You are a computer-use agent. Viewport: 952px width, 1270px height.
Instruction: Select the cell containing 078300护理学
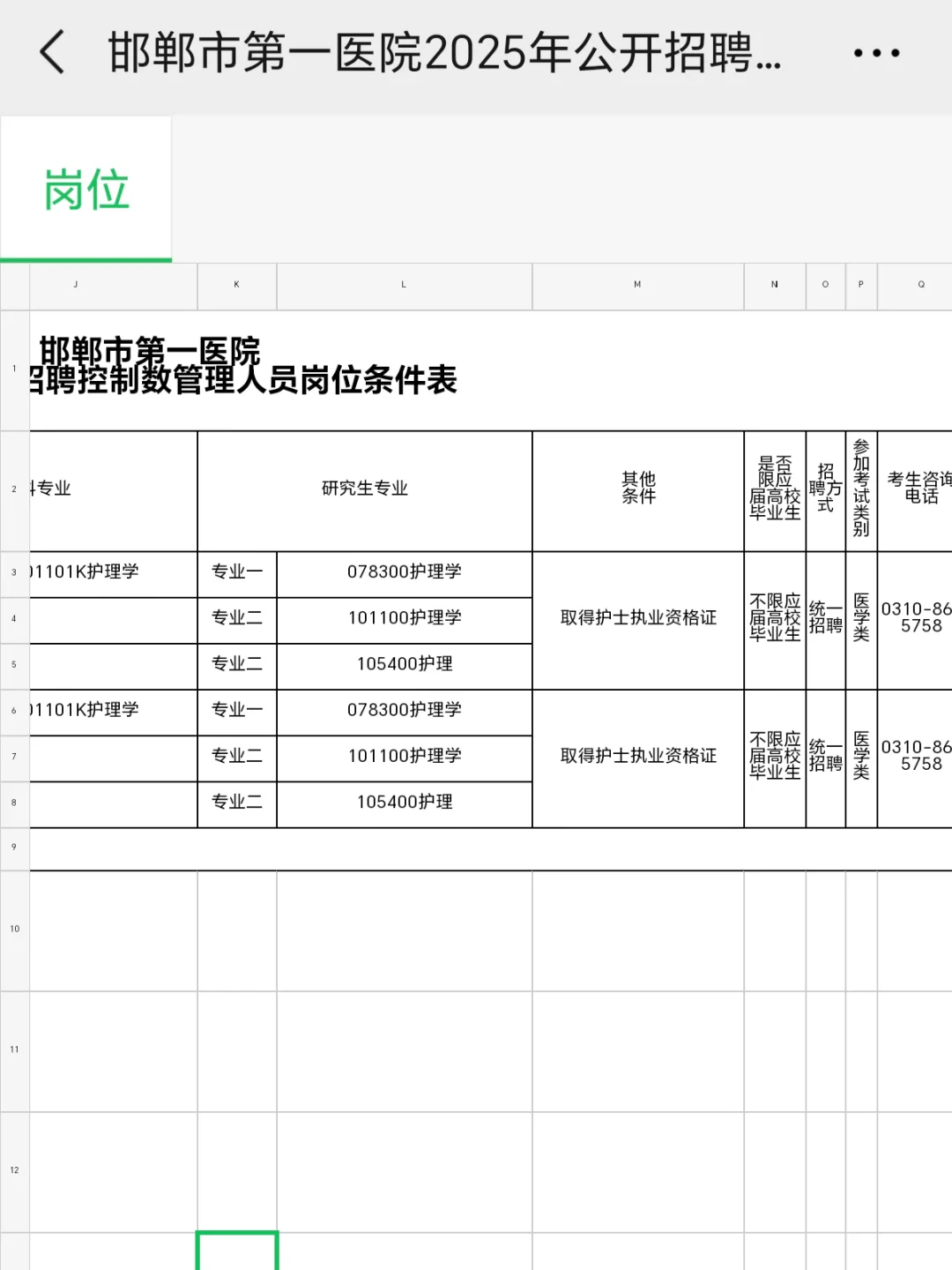(x=404, y=572)
